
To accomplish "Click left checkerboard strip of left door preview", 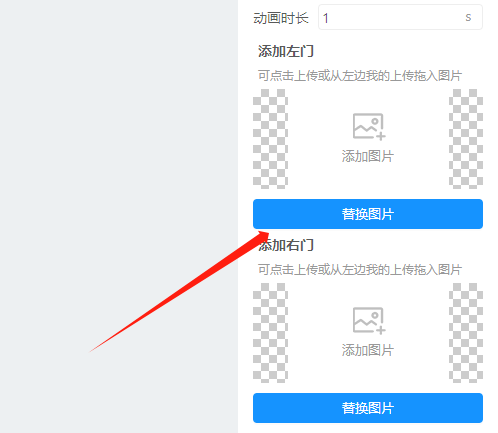I will 270,139.
